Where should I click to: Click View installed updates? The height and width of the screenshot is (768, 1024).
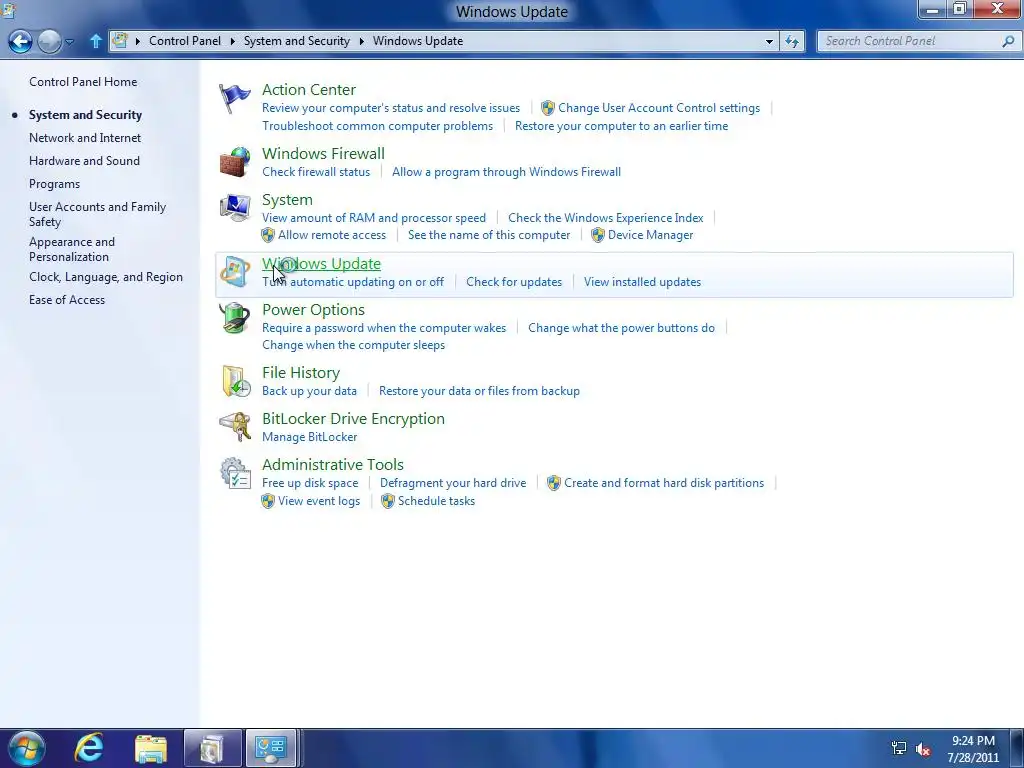pyautogui.click(x=643, y=282)
